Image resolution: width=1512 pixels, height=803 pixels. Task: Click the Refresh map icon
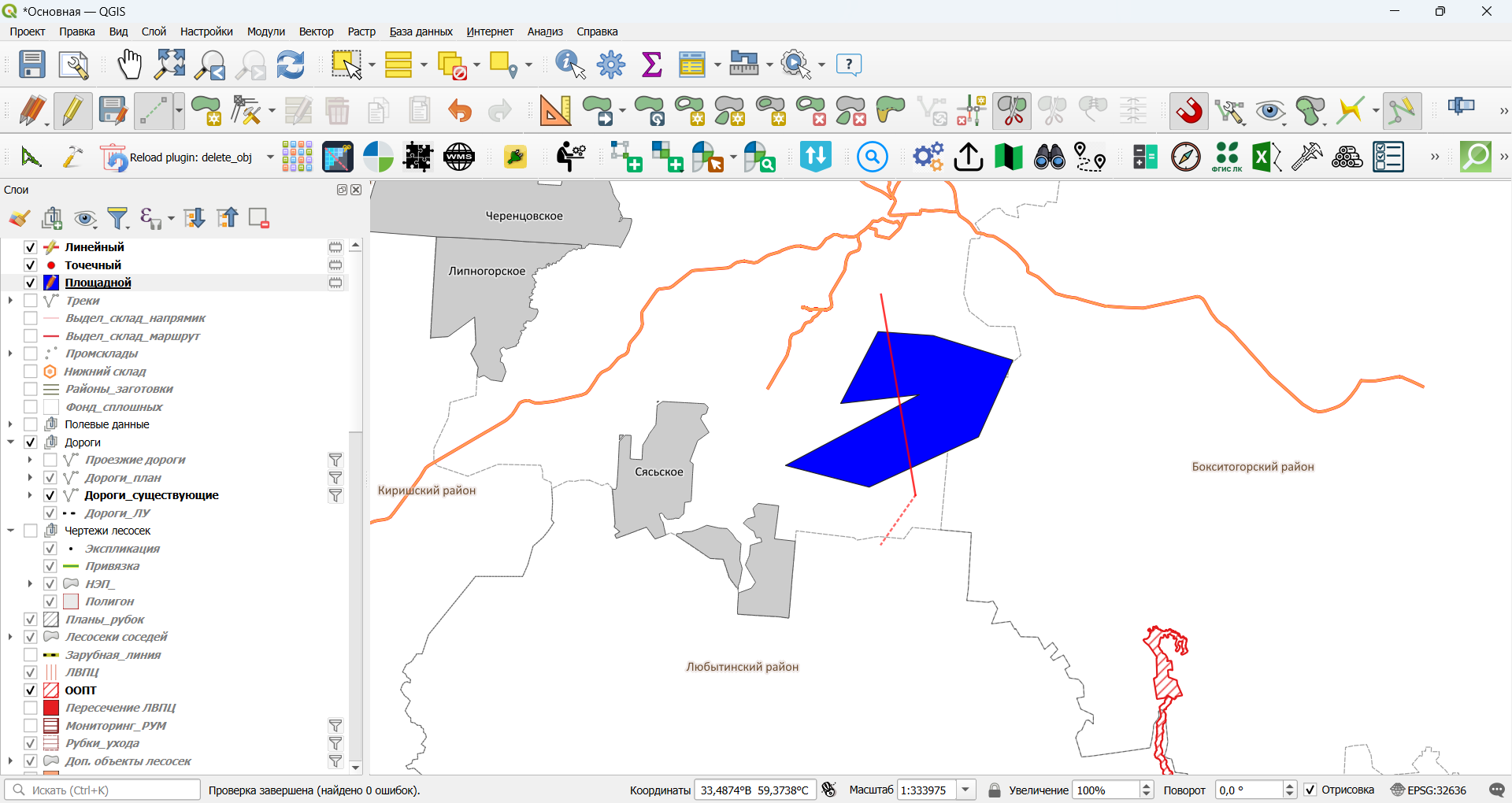(x=291, y=65)
